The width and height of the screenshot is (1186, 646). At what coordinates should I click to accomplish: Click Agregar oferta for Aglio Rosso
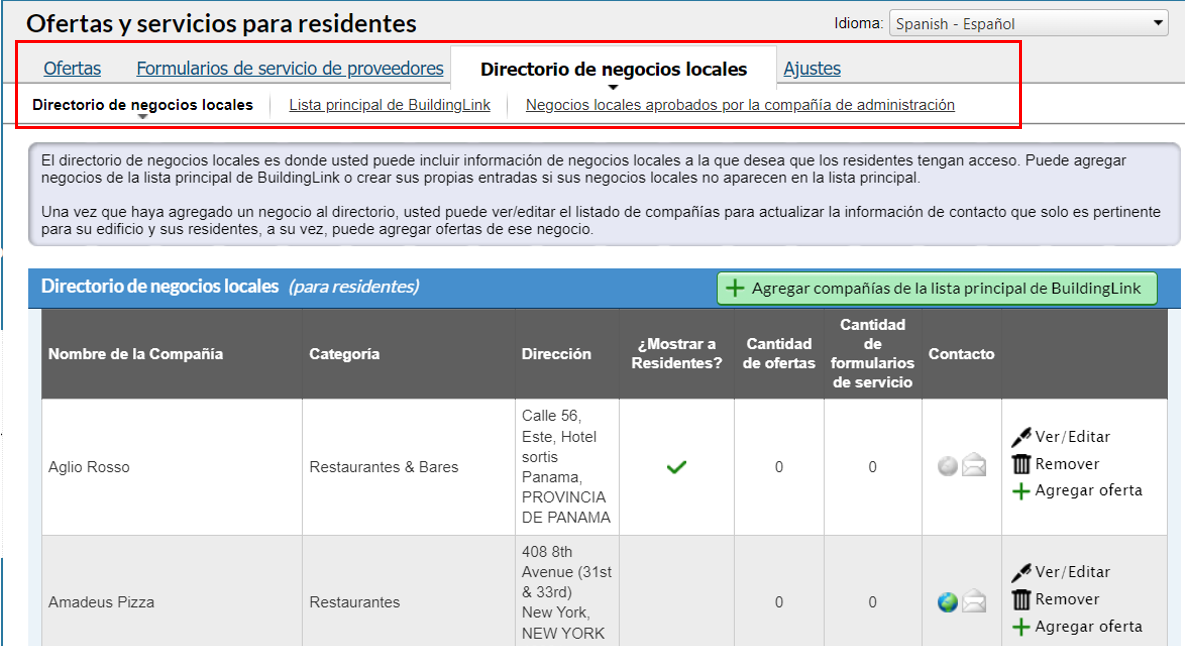[1088, 490]
